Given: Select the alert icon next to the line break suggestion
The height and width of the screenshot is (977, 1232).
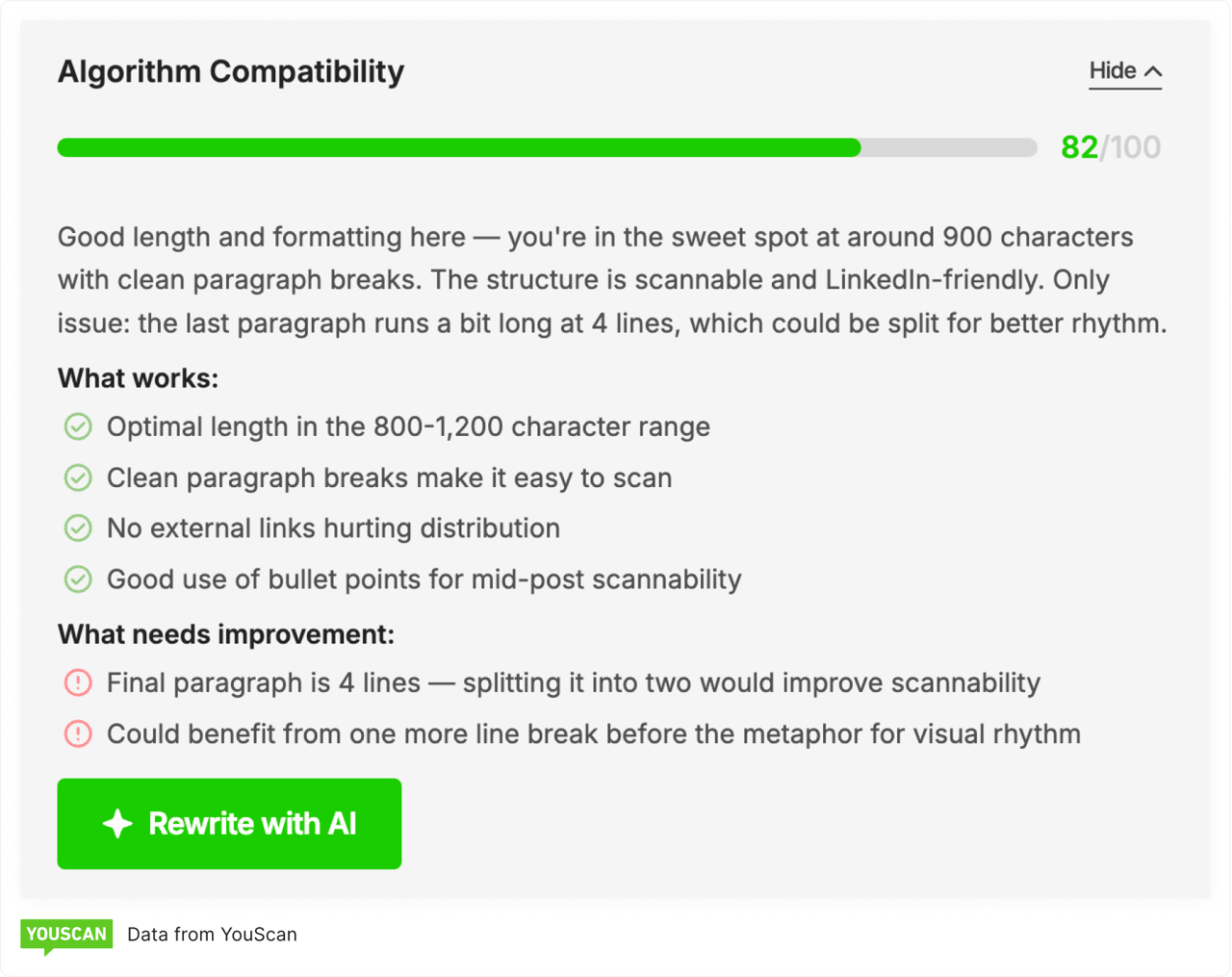Looking at the screenshot, I should point(77,733).
